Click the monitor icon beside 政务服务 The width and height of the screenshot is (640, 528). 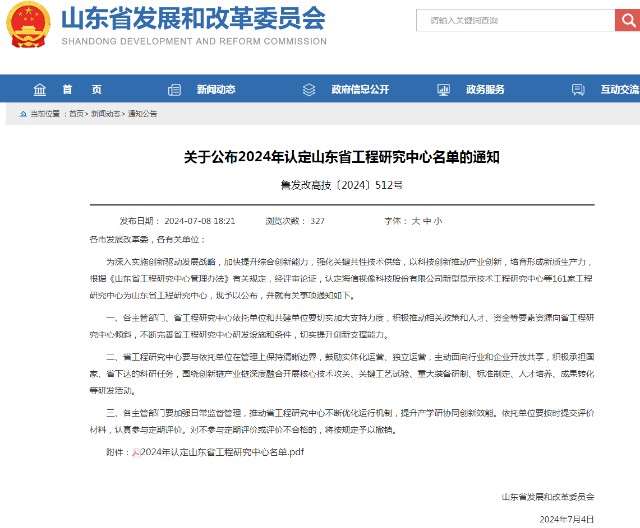pyautogui.click(x=444, y=89)
